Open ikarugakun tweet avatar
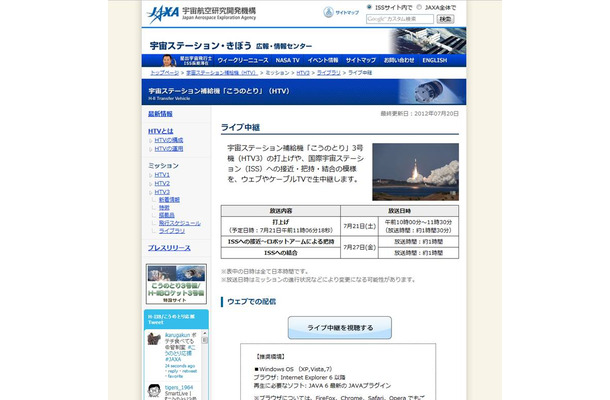The width and height of the screenshot is (610, 400). pyautogui.click(x=154, y=339)
